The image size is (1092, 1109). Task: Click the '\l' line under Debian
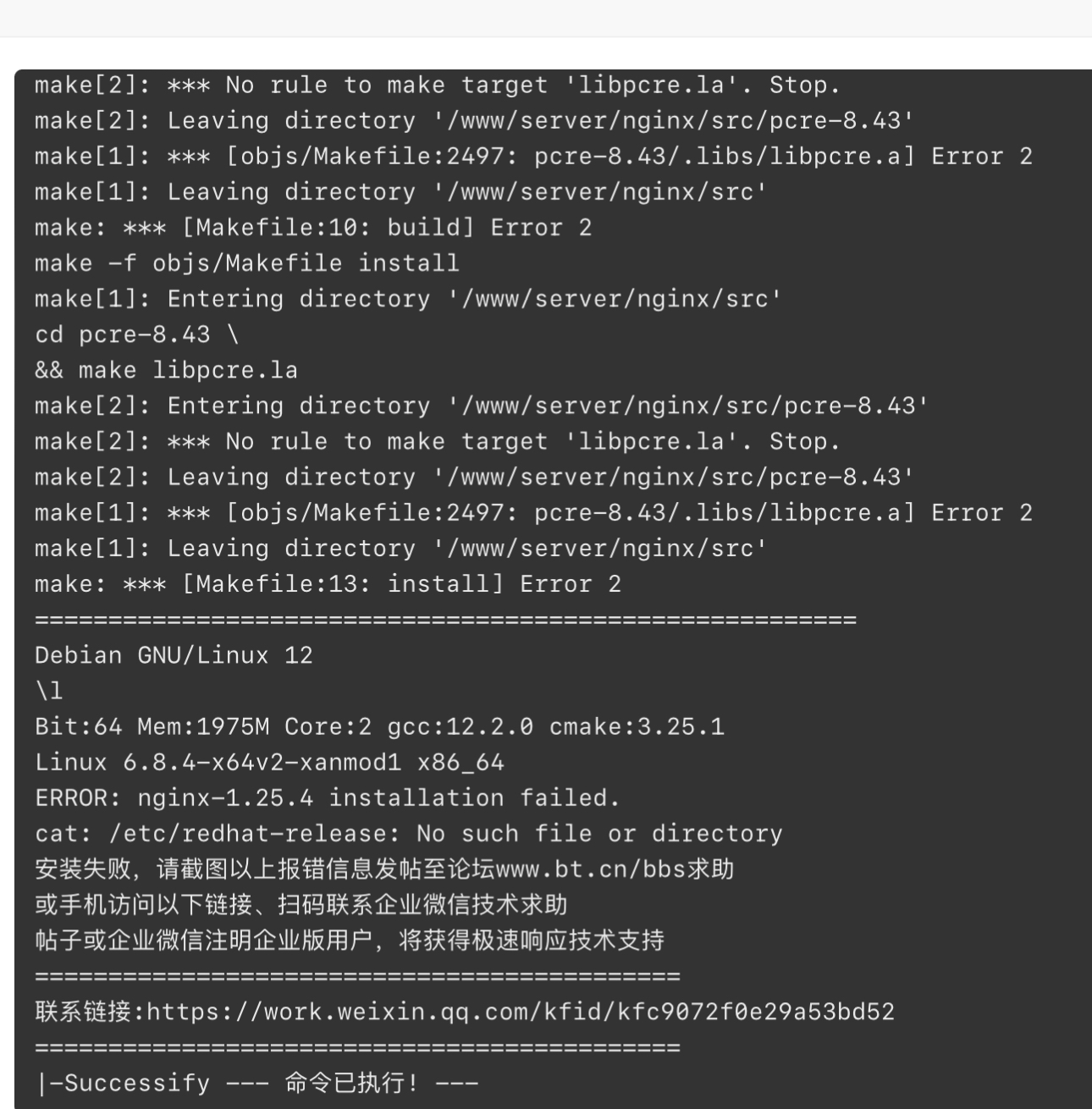tap(49, 691)
